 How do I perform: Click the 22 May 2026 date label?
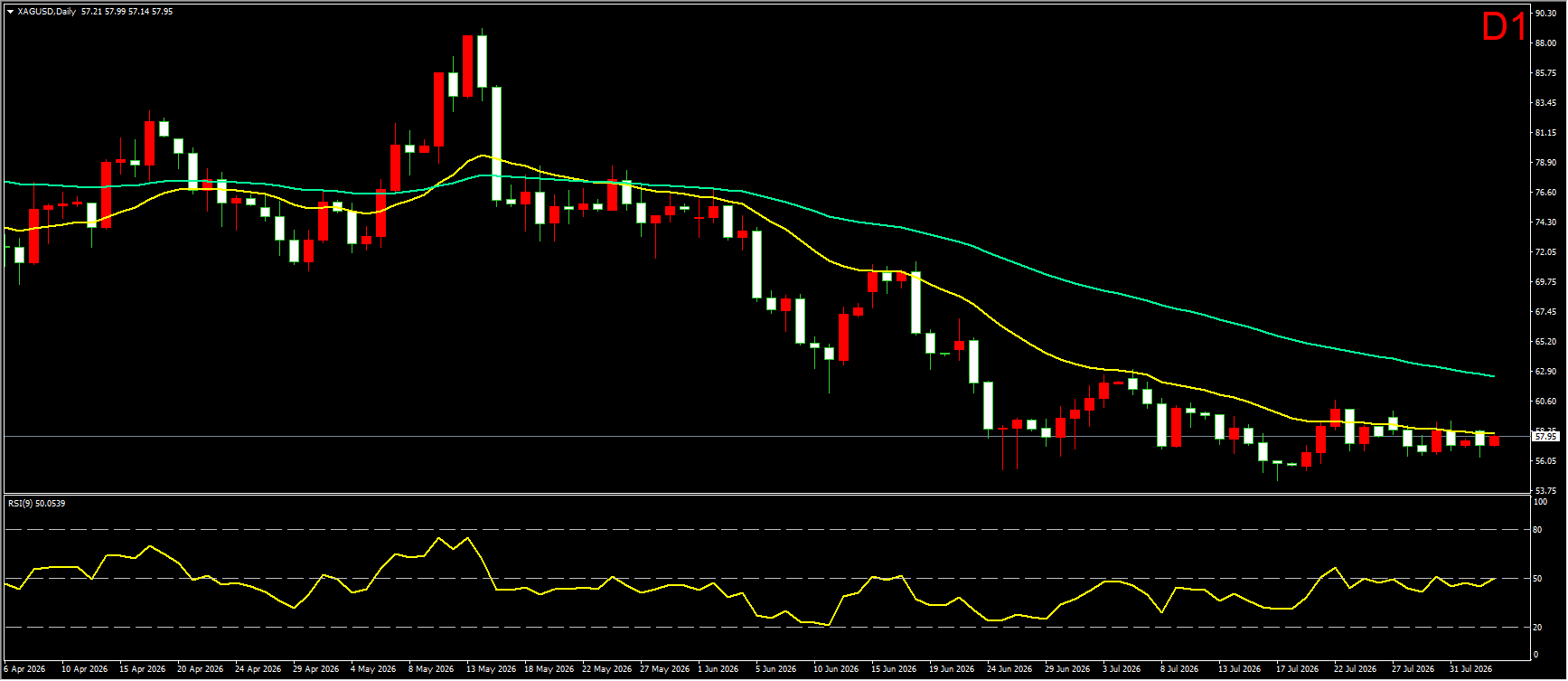tap(606, 670)
